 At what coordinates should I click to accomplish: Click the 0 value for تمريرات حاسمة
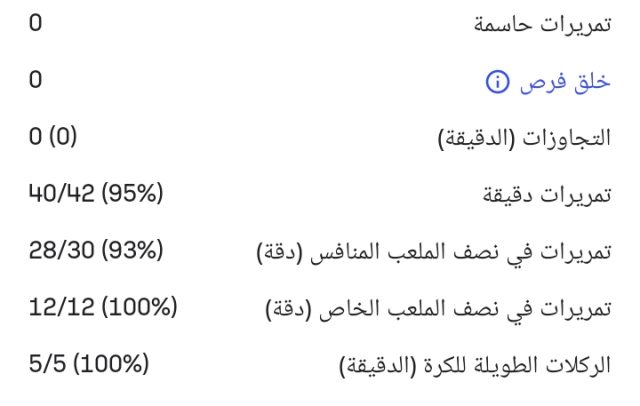pyautogui.click(x=35, y=23)
